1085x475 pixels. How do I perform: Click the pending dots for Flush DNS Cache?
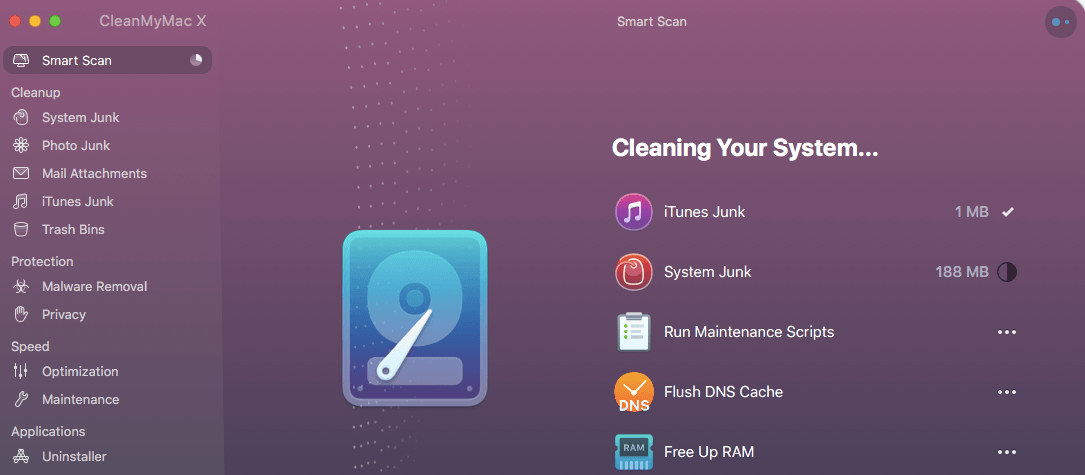[x=1007, y=392]
